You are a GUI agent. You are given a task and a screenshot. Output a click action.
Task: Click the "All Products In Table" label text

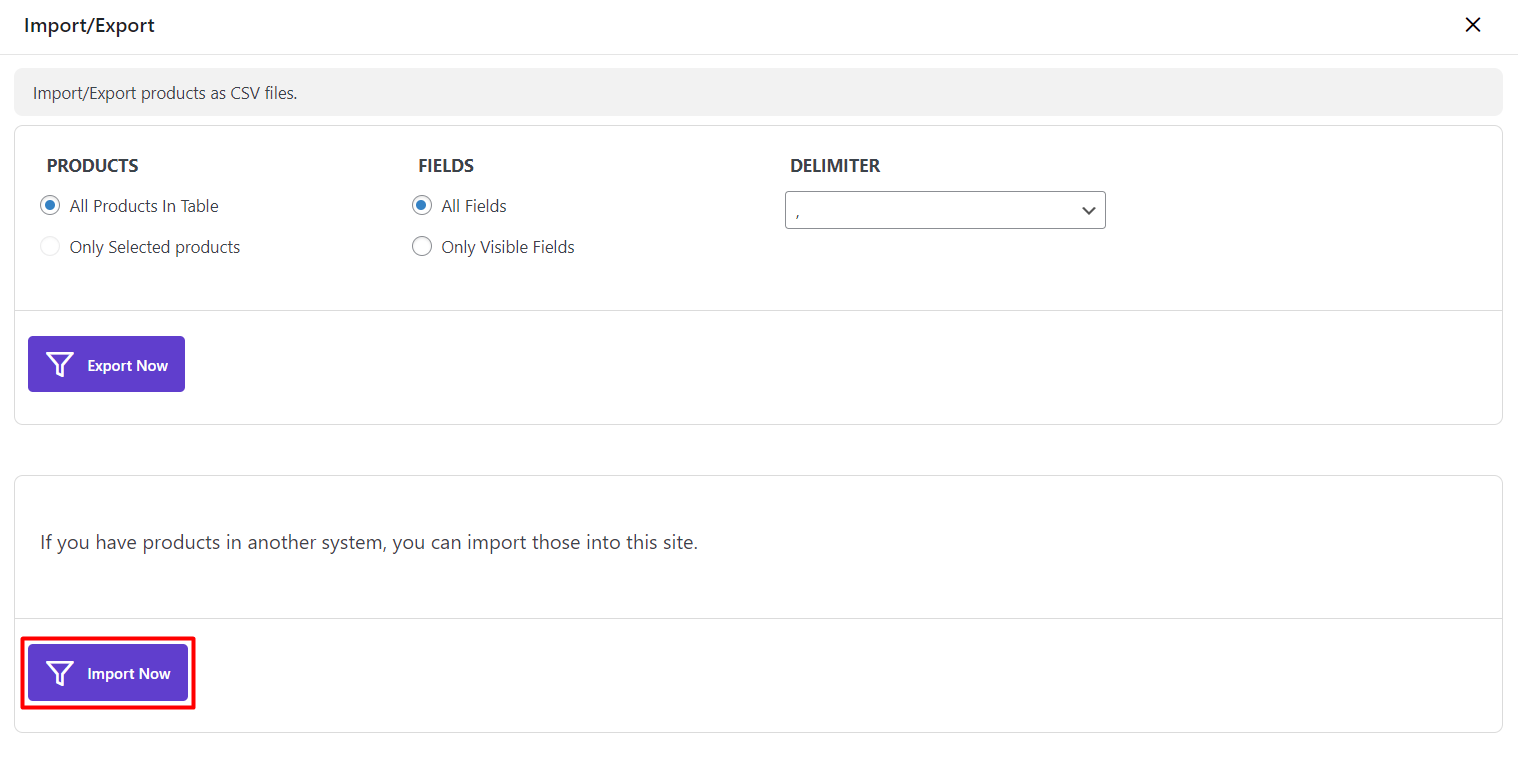tap(144, 206)
